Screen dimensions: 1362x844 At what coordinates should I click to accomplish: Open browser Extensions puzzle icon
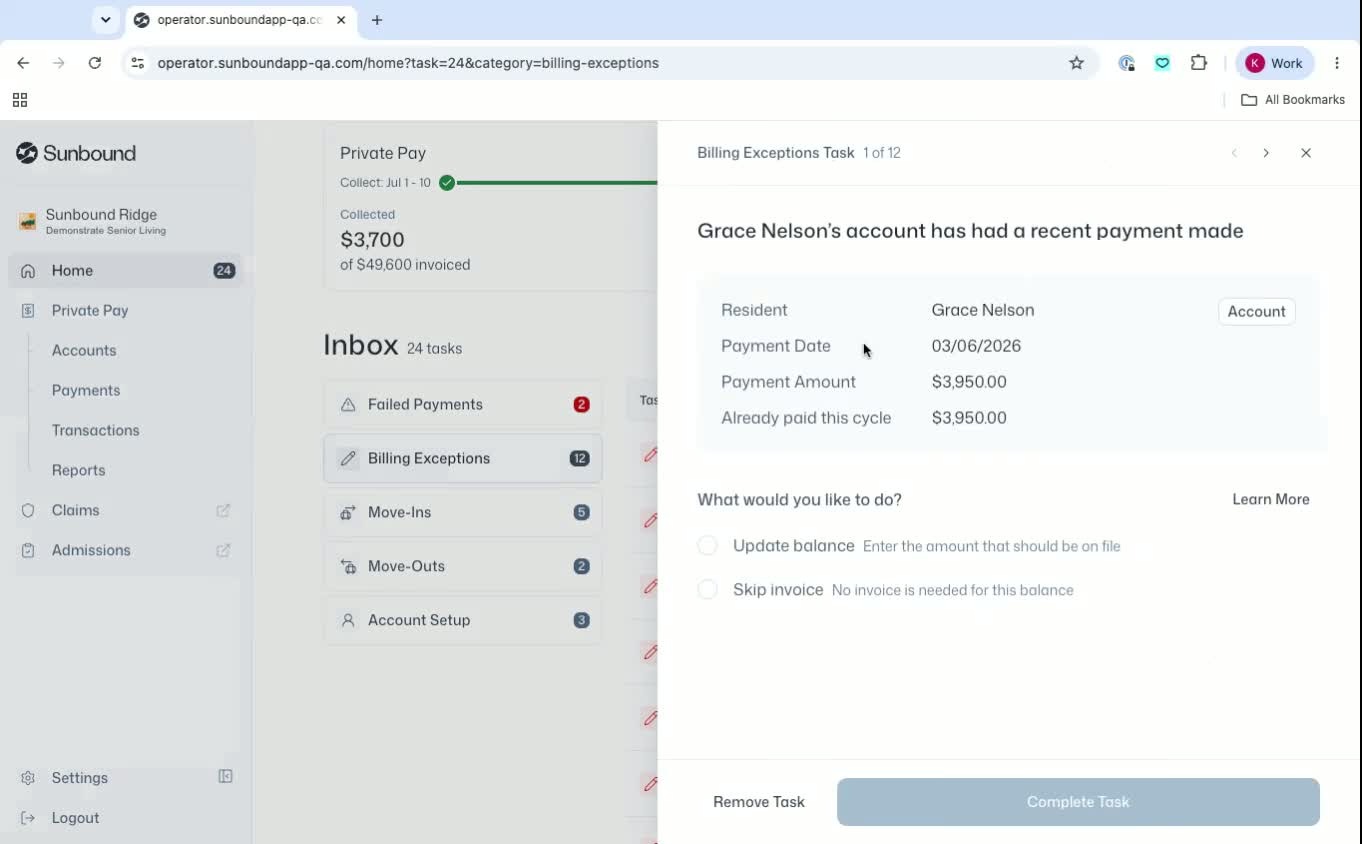tap(1199, 63)
